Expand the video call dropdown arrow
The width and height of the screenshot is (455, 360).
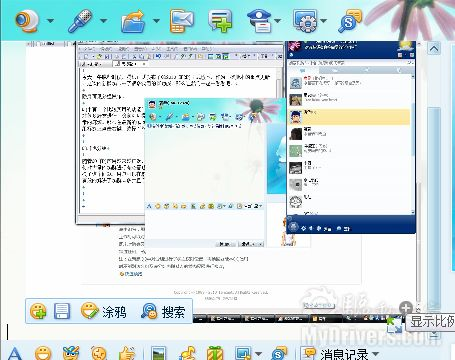50,21
